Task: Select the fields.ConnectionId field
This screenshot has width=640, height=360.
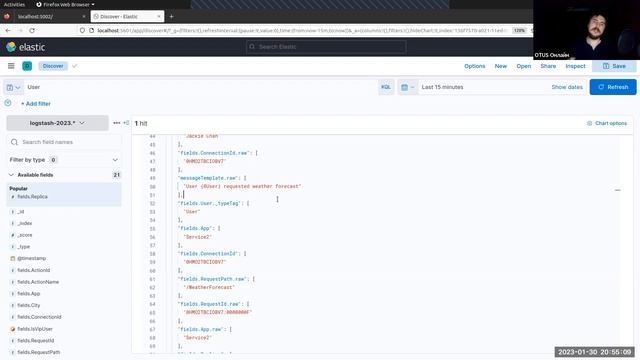Action: click(x=39, y=317)
